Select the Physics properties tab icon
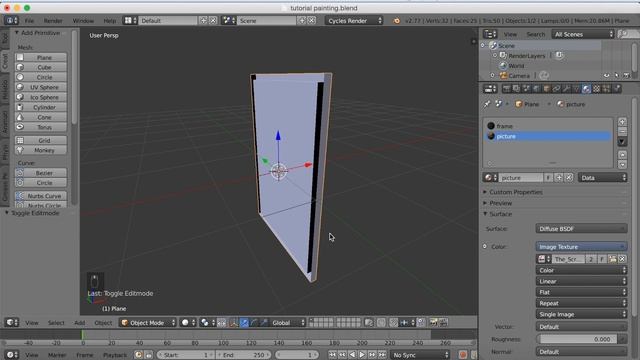Viewport: 640px width, 360px height. (616, 89)
